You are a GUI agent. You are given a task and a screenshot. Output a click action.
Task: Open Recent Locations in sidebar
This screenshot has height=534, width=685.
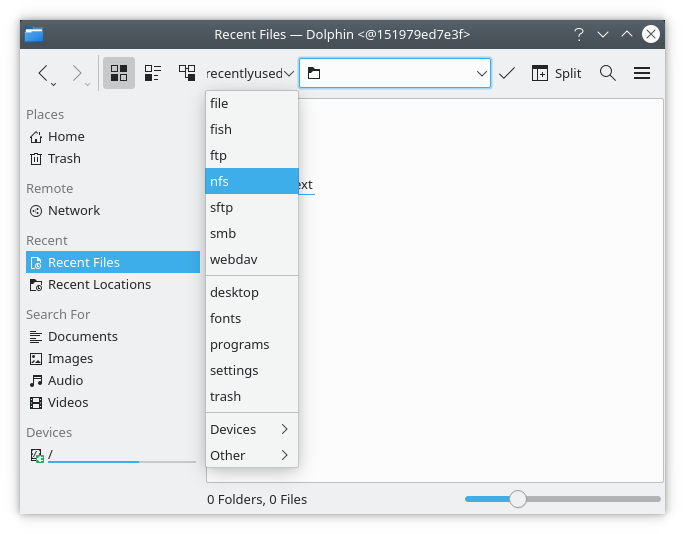click(x=99, y=285)
